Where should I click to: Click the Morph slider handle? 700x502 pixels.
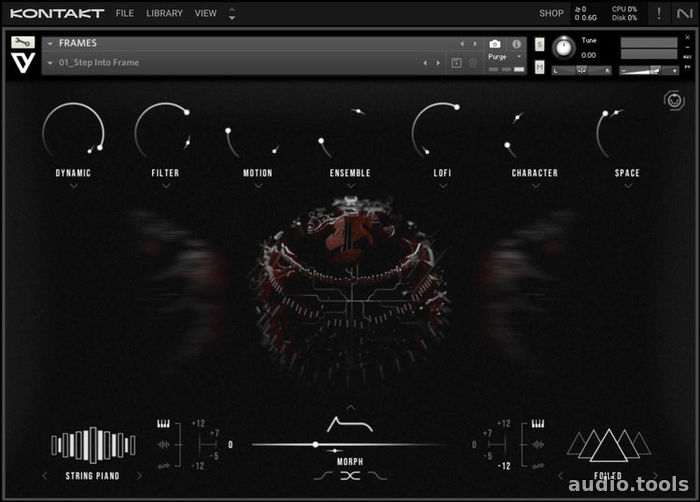[x=316, y=444]
